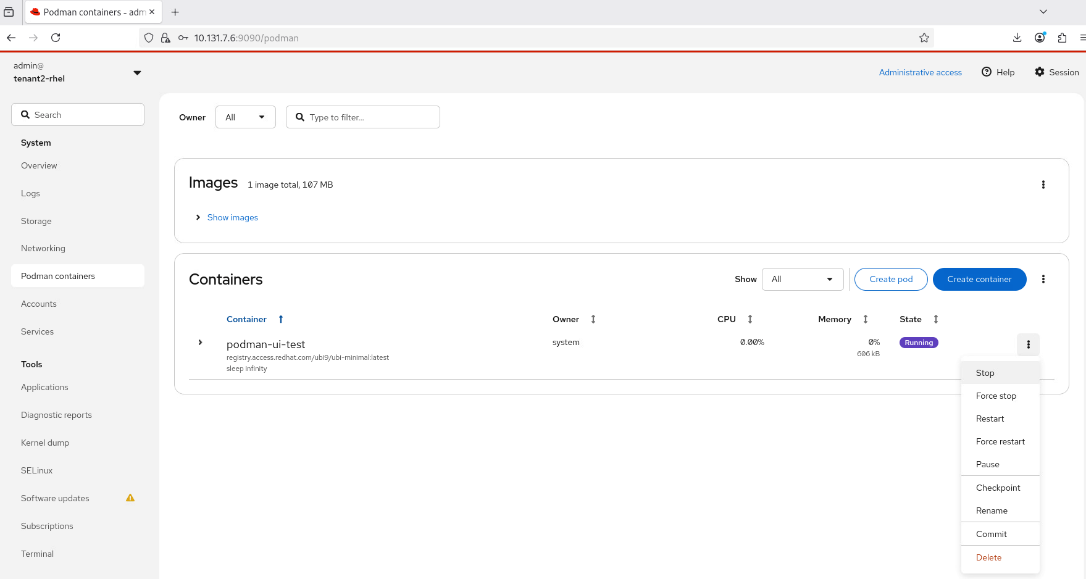Open Applications under Tools
Viewport: 1086px width, 579px height.
point(78,387)
